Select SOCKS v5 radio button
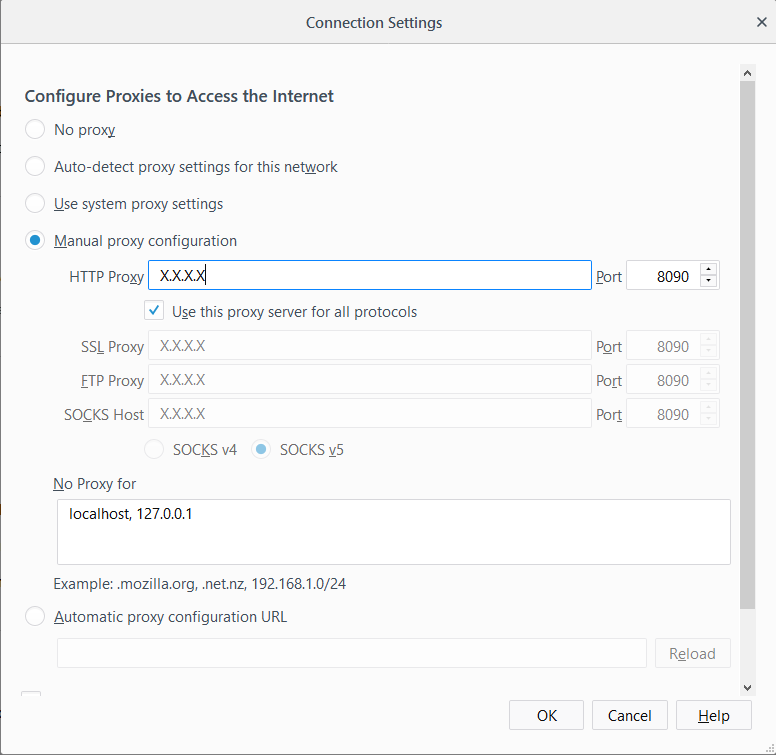The height and width of the screenshot is (755, 776). pos(261,449)
